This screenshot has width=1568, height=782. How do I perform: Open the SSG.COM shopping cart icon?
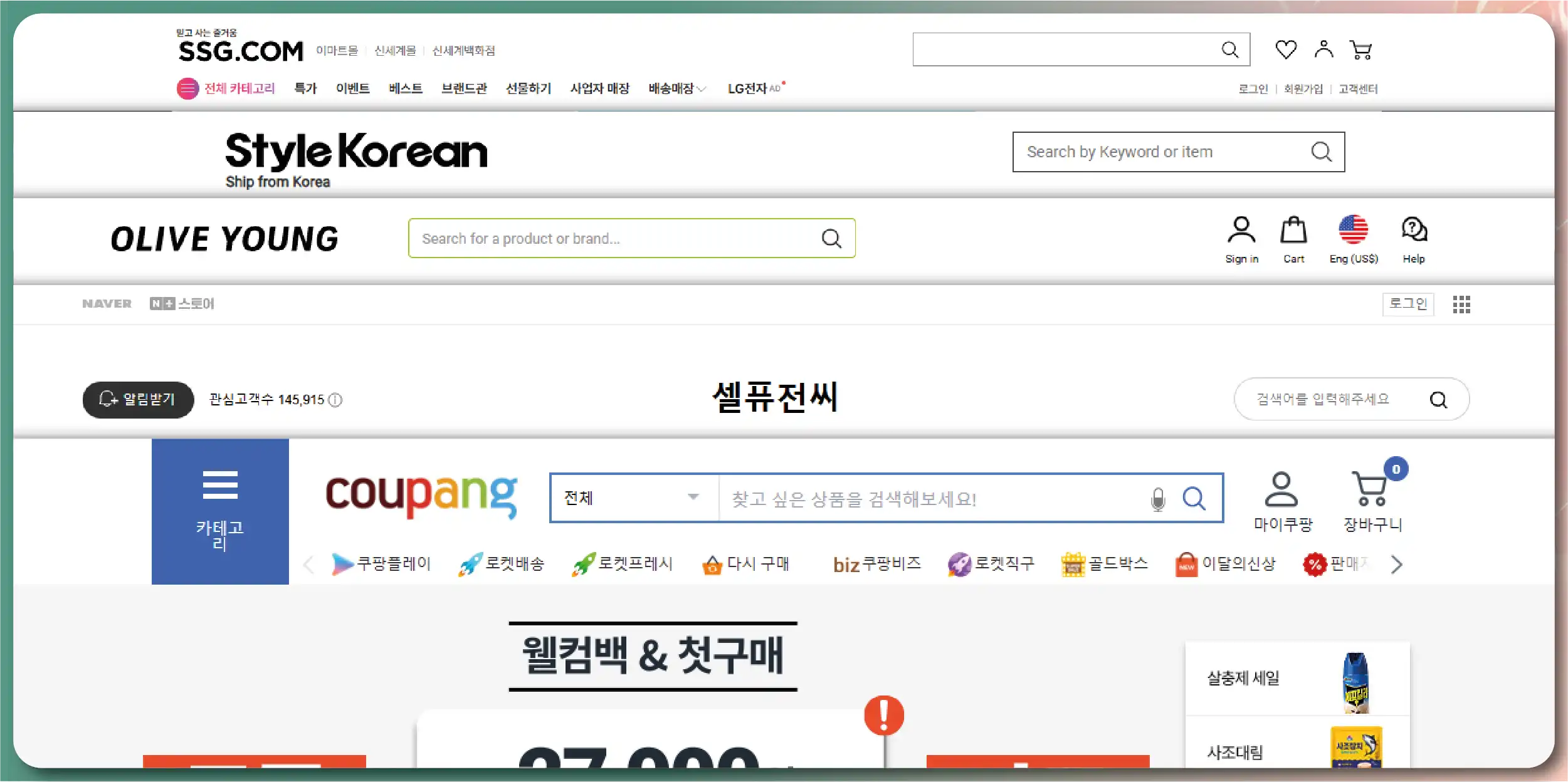coord(1360,50)
